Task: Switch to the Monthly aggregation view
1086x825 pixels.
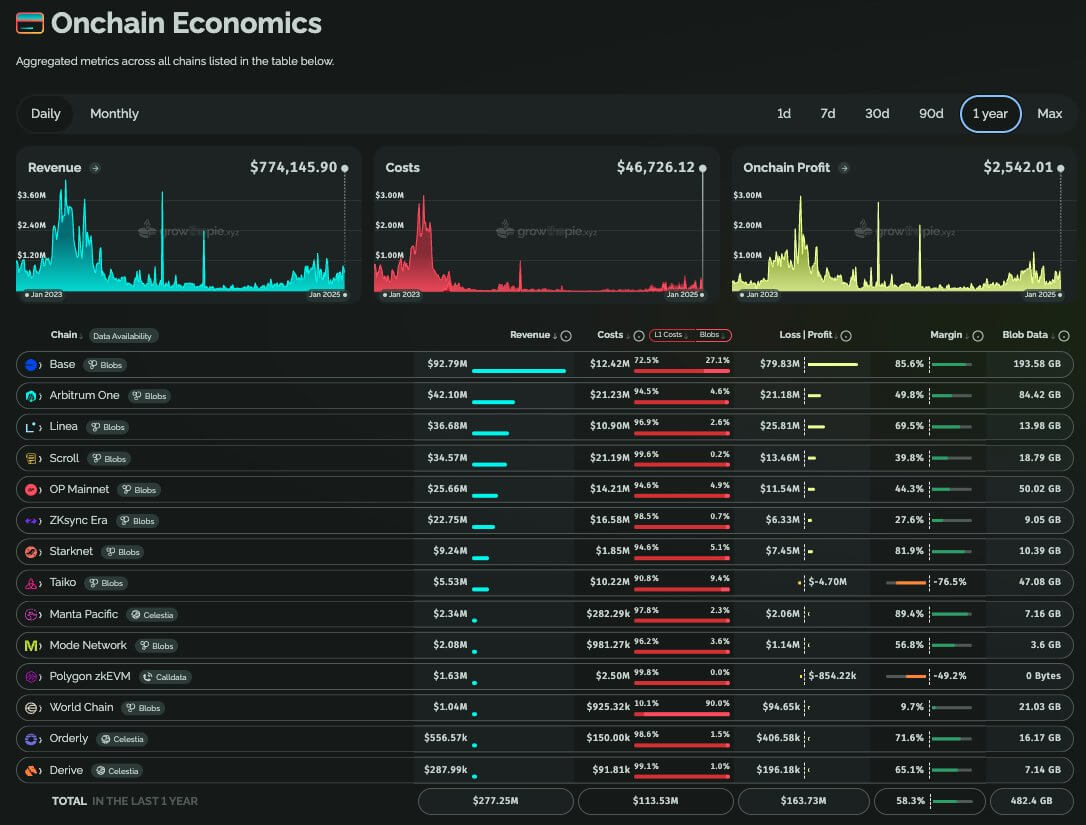Action: click(x=114, y=114)
